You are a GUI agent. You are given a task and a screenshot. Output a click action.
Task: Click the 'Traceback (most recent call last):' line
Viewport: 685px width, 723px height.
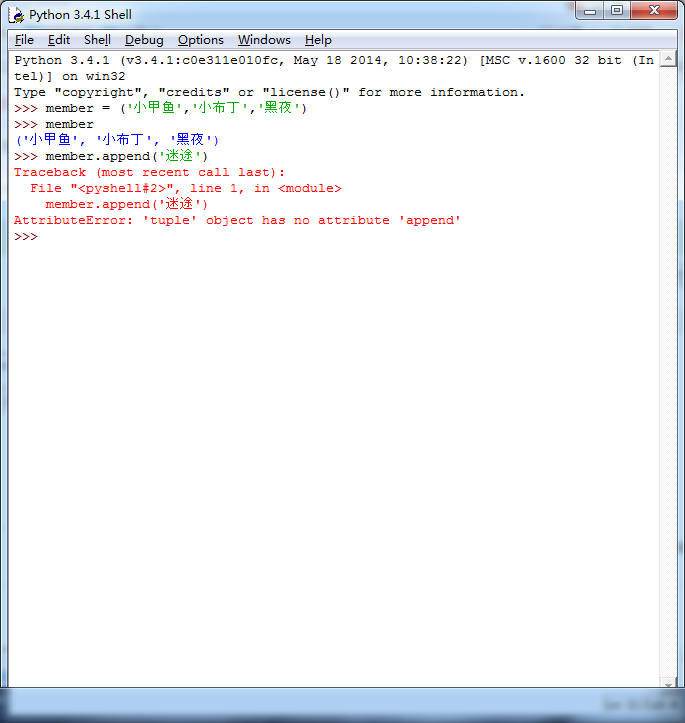(x=149, y=173)
